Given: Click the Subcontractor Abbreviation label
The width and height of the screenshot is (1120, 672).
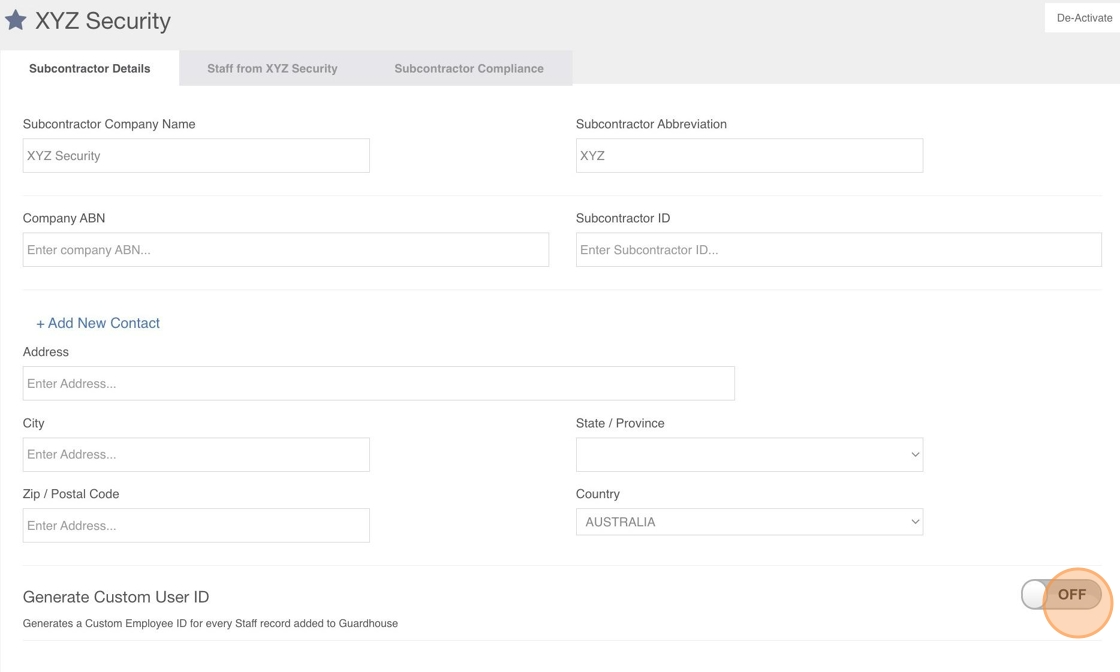Looking at the screenshot, I should (x=651, y=124).
